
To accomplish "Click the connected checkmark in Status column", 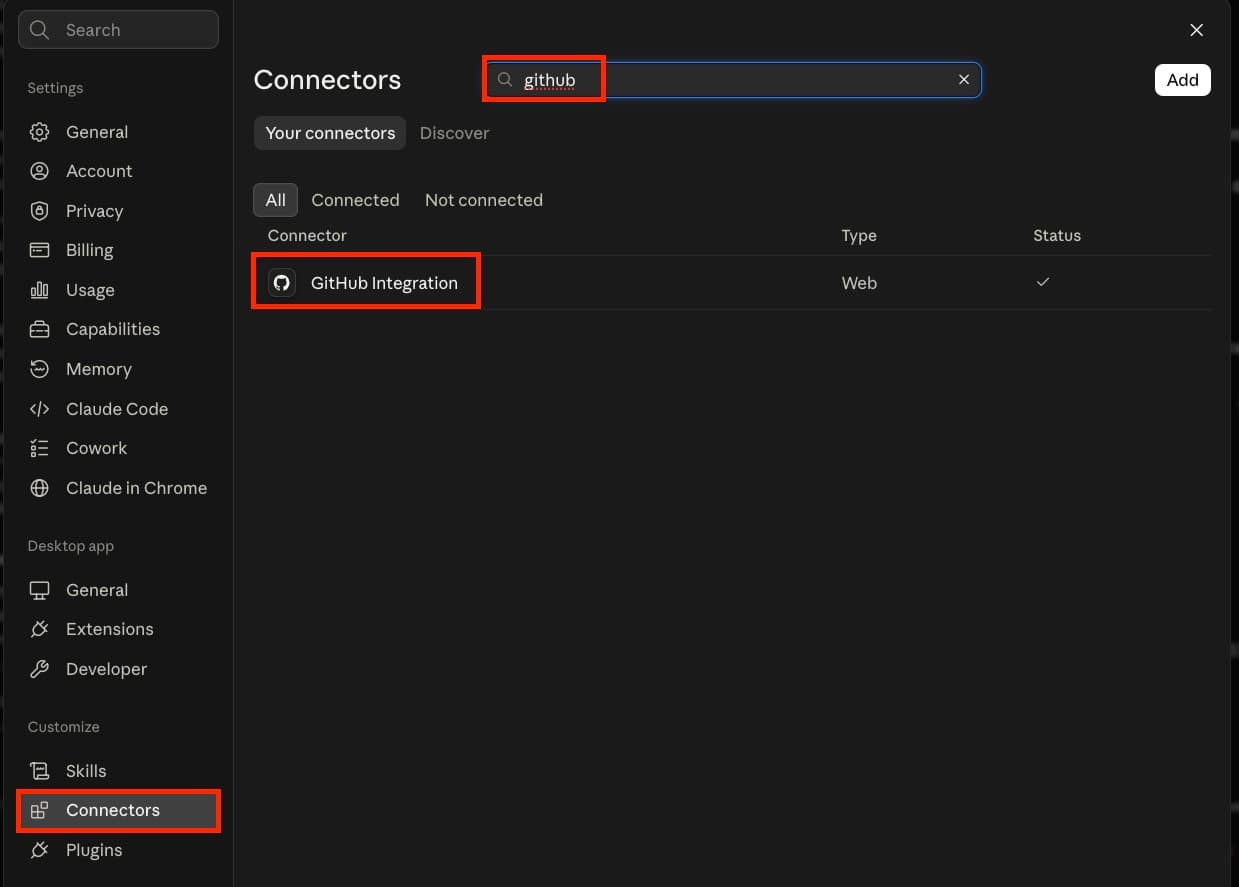I will (1043, 282).
